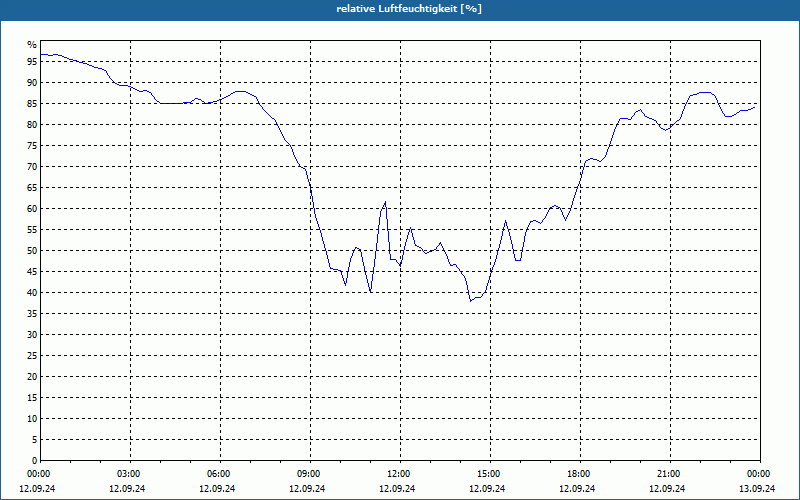Select the '12.09.24' date under the first 00:00
The height and width of the screenshot is (500, 800).
click(37, 489)
